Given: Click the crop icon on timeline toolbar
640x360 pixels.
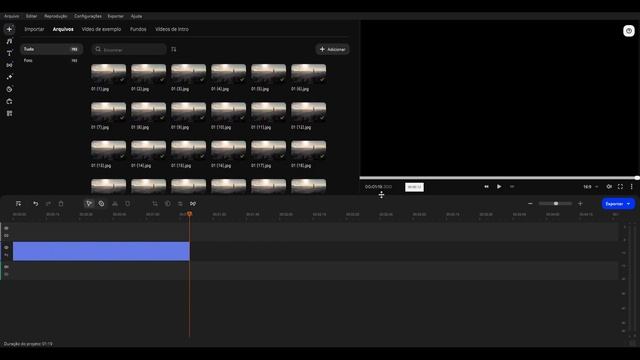Looking at the screenshot, I should click(x=155, y=204).
